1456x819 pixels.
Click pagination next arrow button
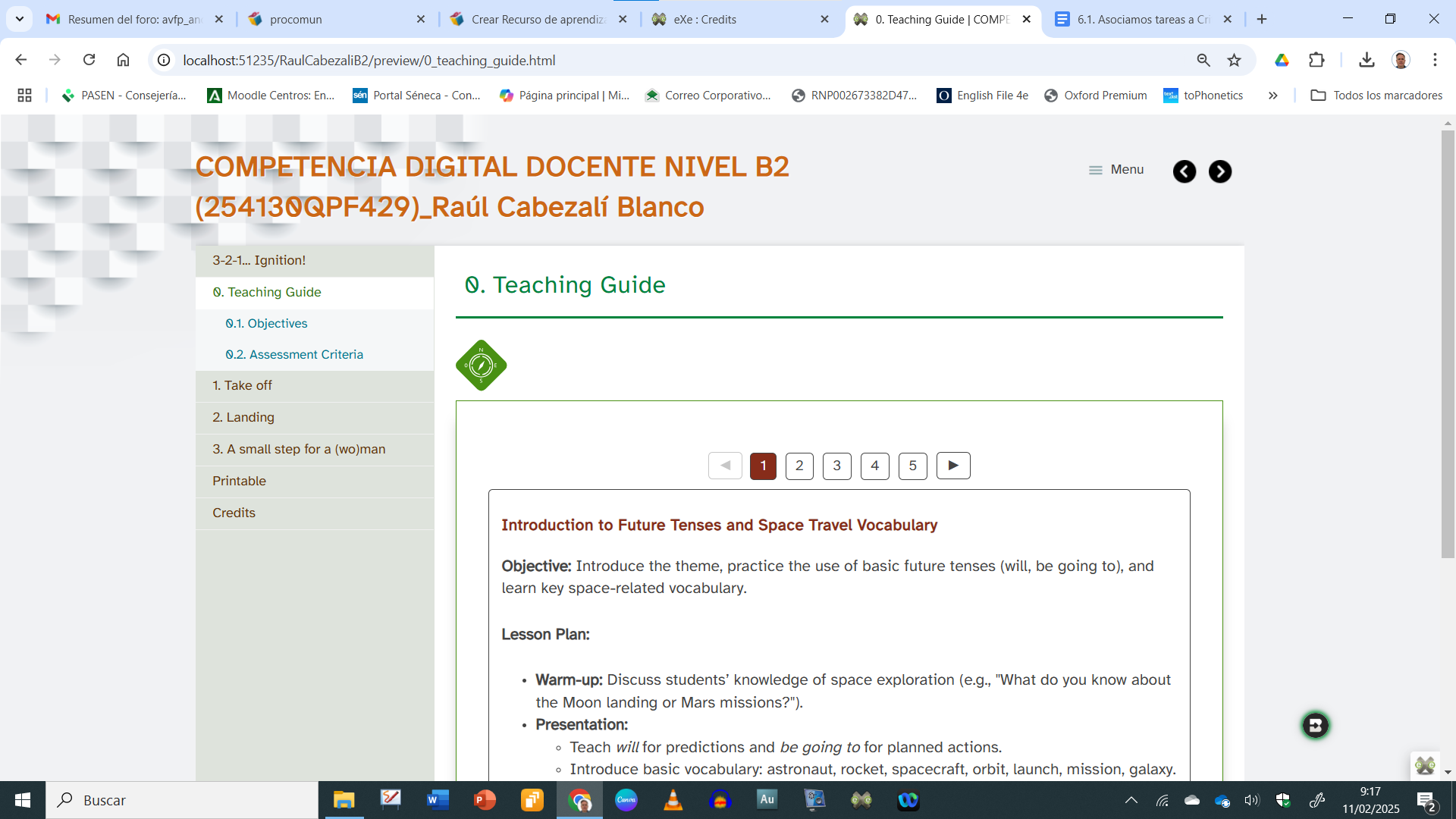953,466
